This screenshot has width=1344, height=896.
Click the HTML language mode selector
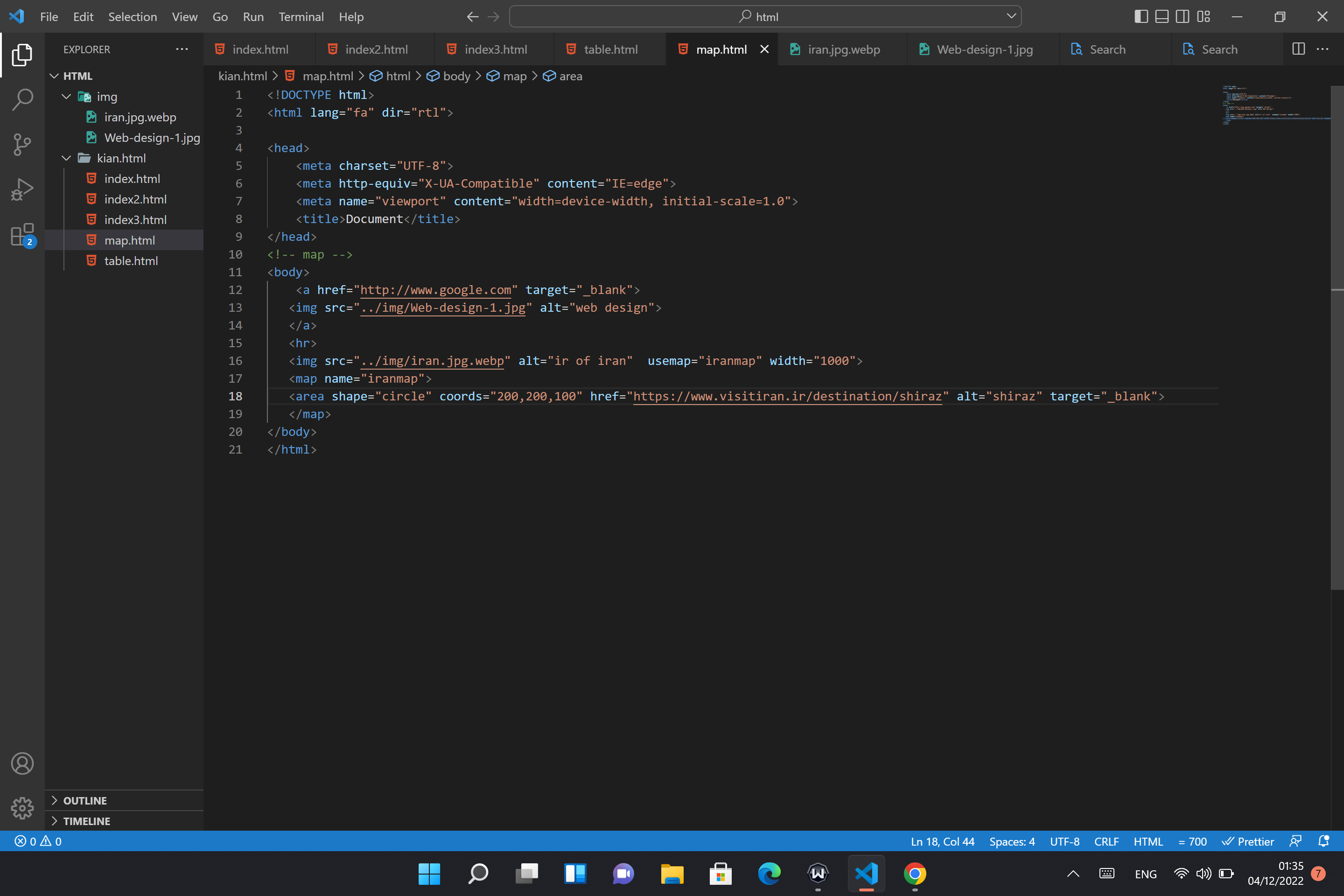(1148, 841)
